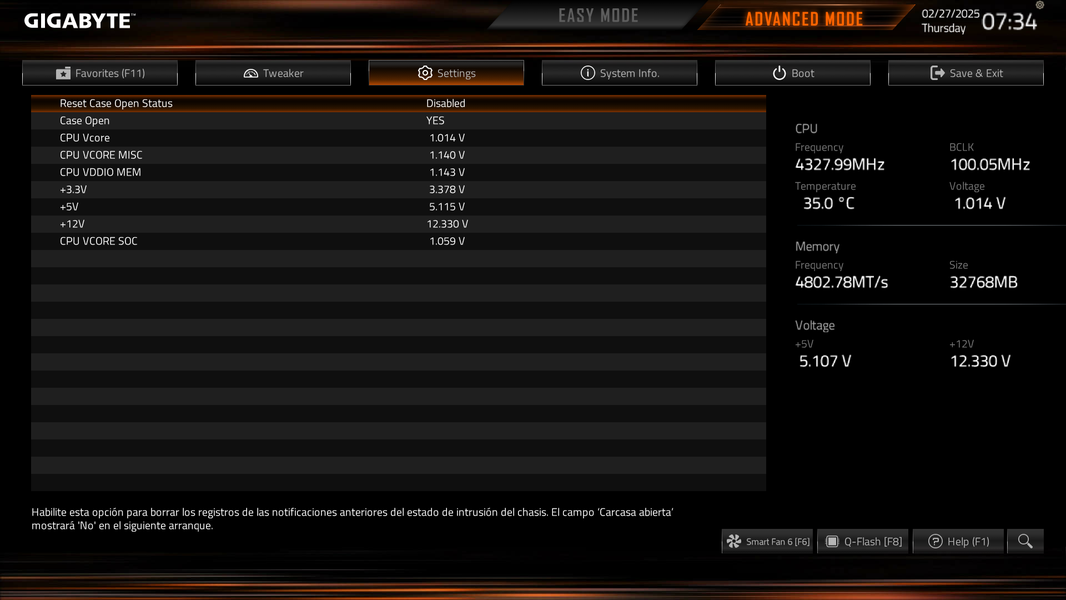This screenshot has width=1066, height=600.
Task: Launch the Q-Flash utility
Action: 863,541
